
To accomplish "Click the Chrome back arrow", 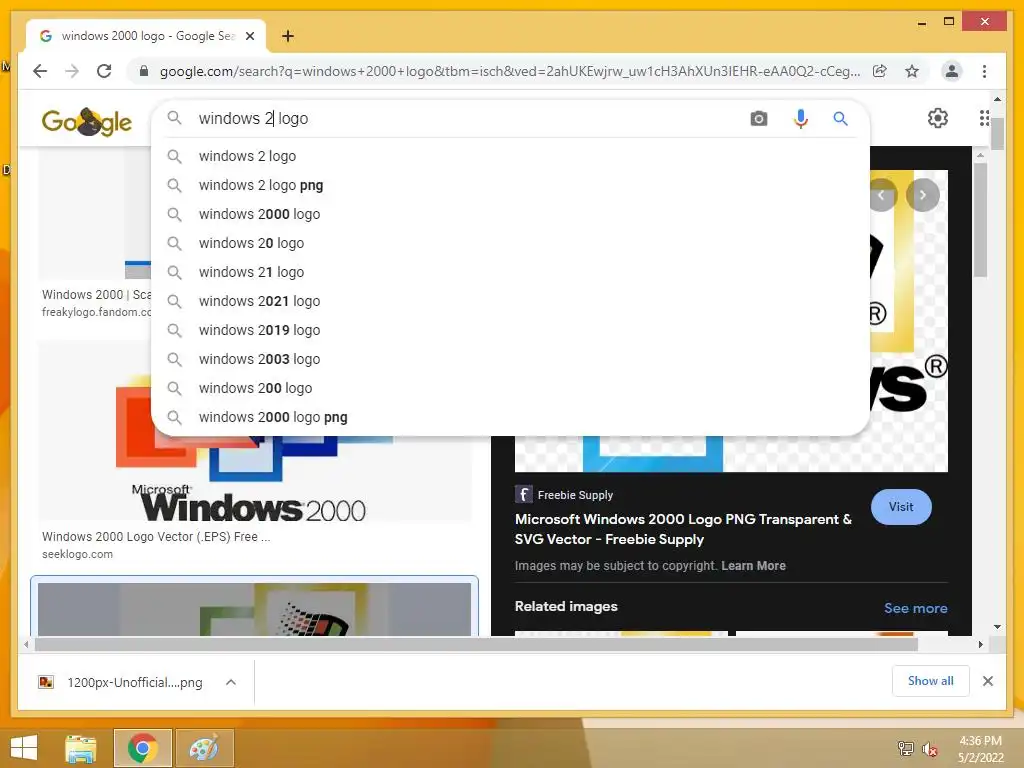I will tap(40, 71).
